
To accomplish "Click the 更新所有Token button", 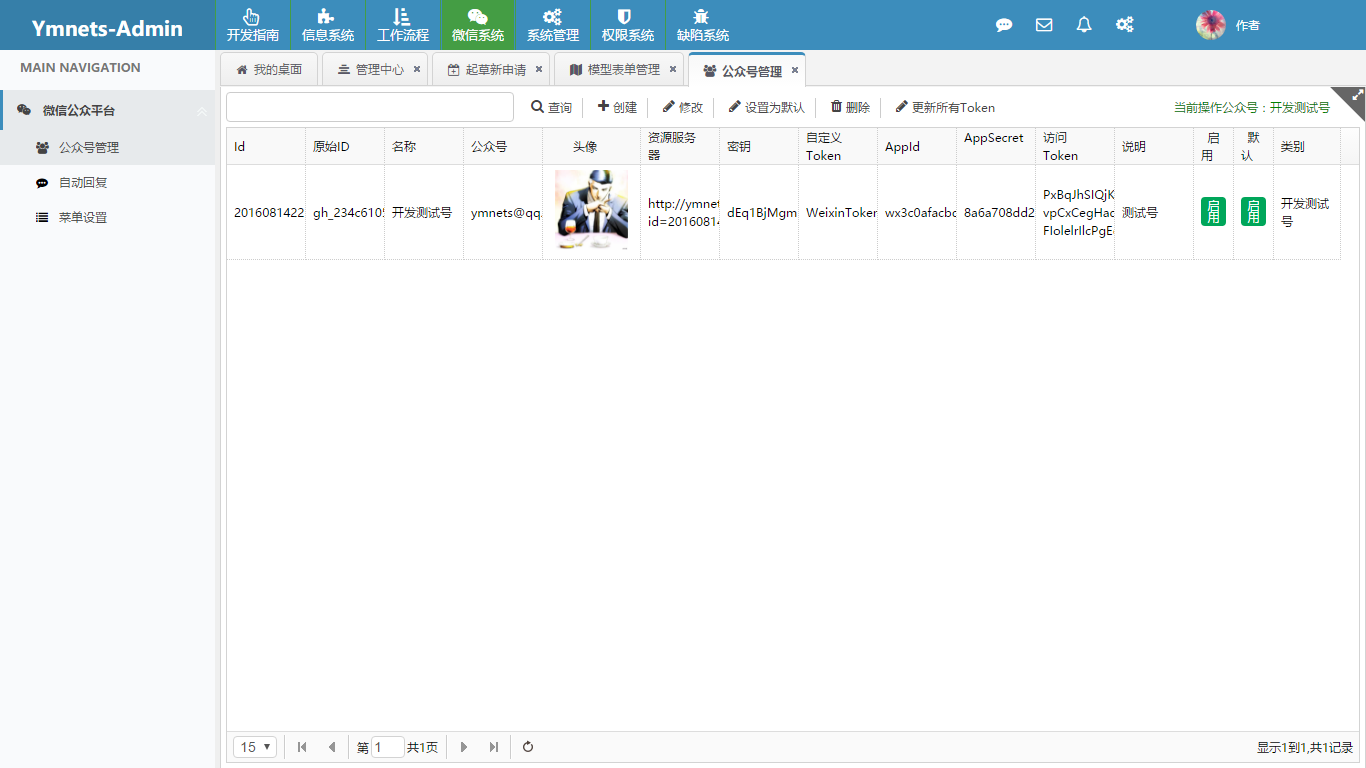I will pos(945,107).
